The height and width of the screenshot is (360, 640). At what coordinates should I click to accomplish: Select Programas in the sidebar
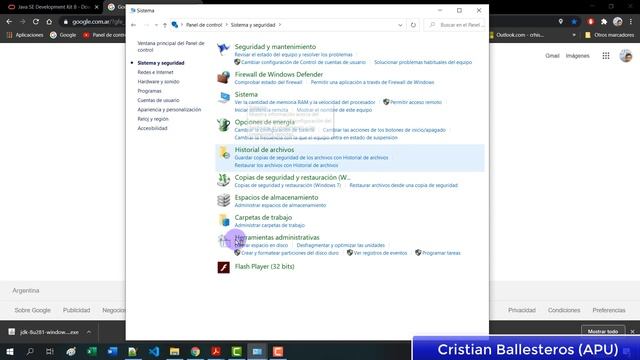pos(149,91)
